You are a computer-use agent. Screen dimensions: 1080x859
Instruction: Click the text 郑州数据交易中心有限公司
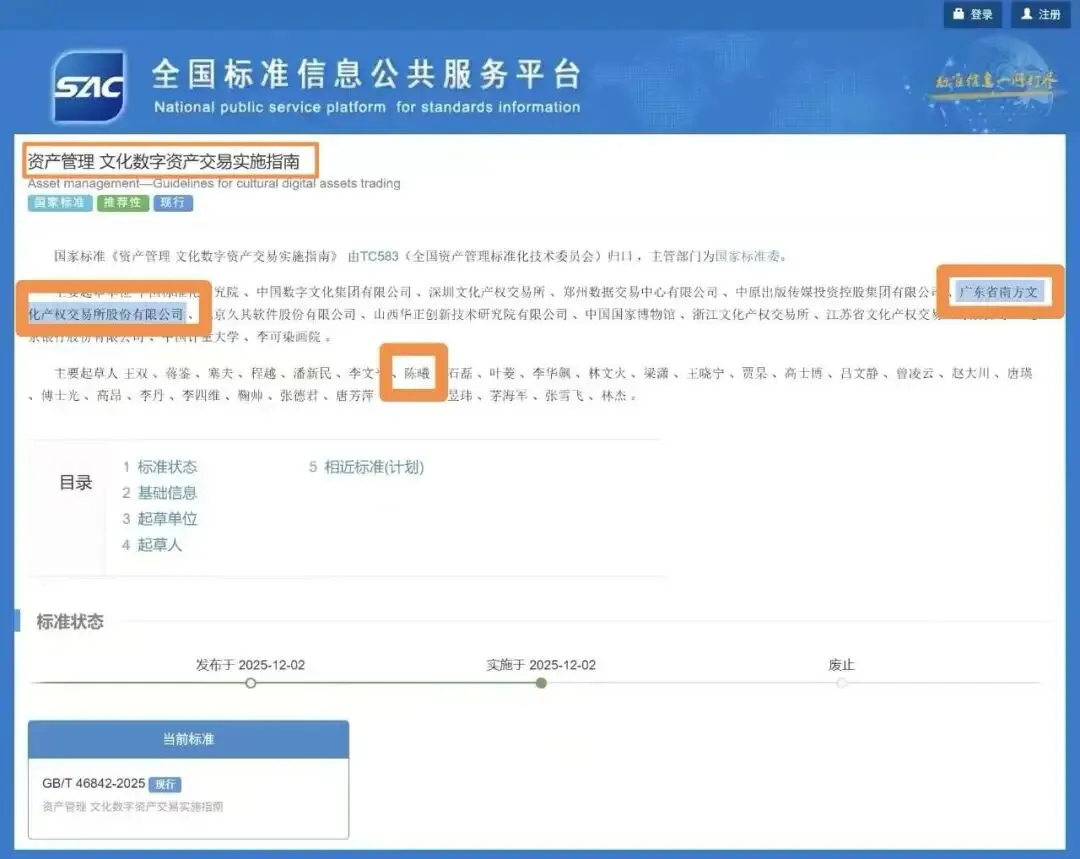(641, 292)
